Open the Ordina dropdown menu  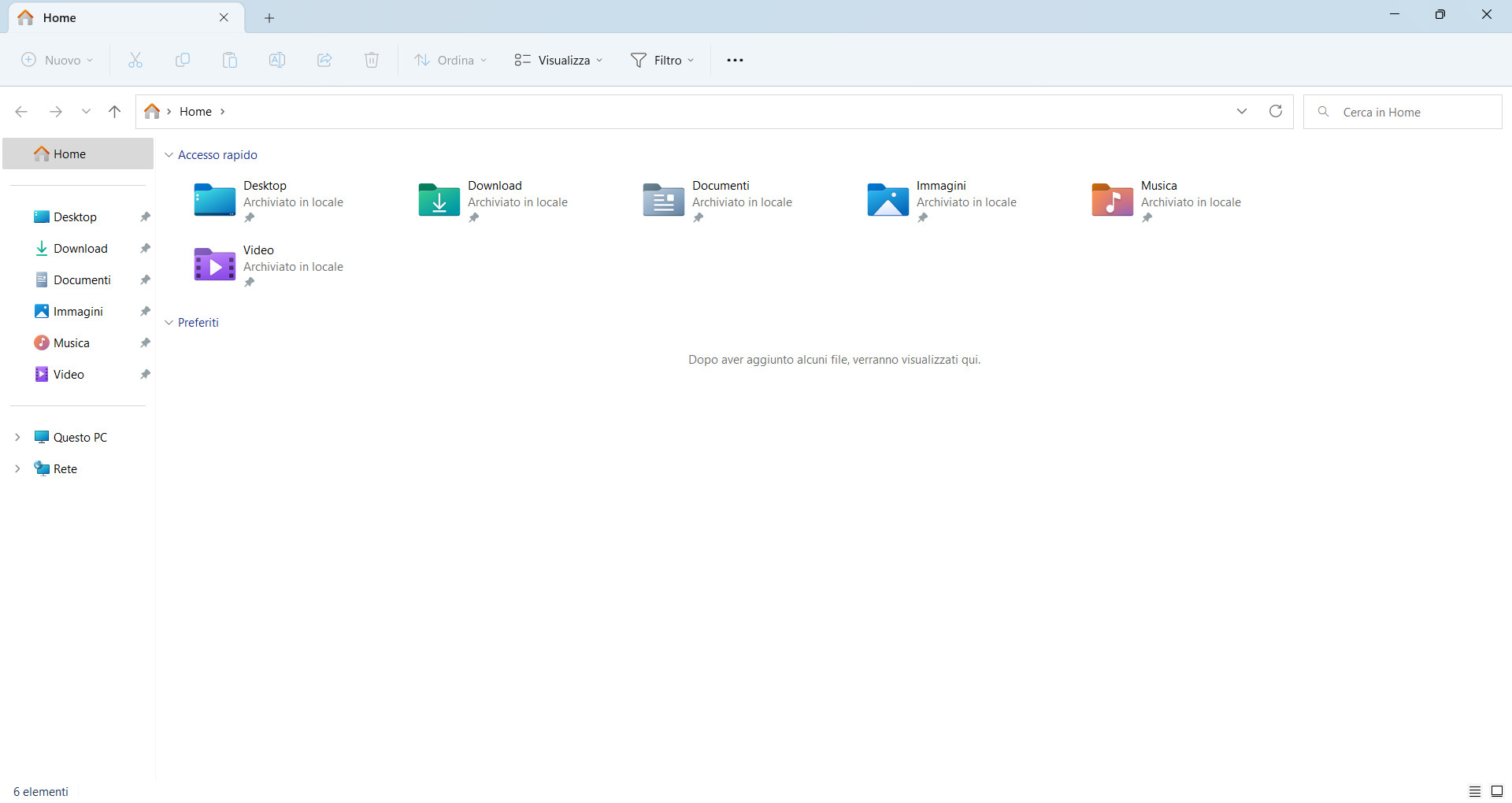pos(450,60)
